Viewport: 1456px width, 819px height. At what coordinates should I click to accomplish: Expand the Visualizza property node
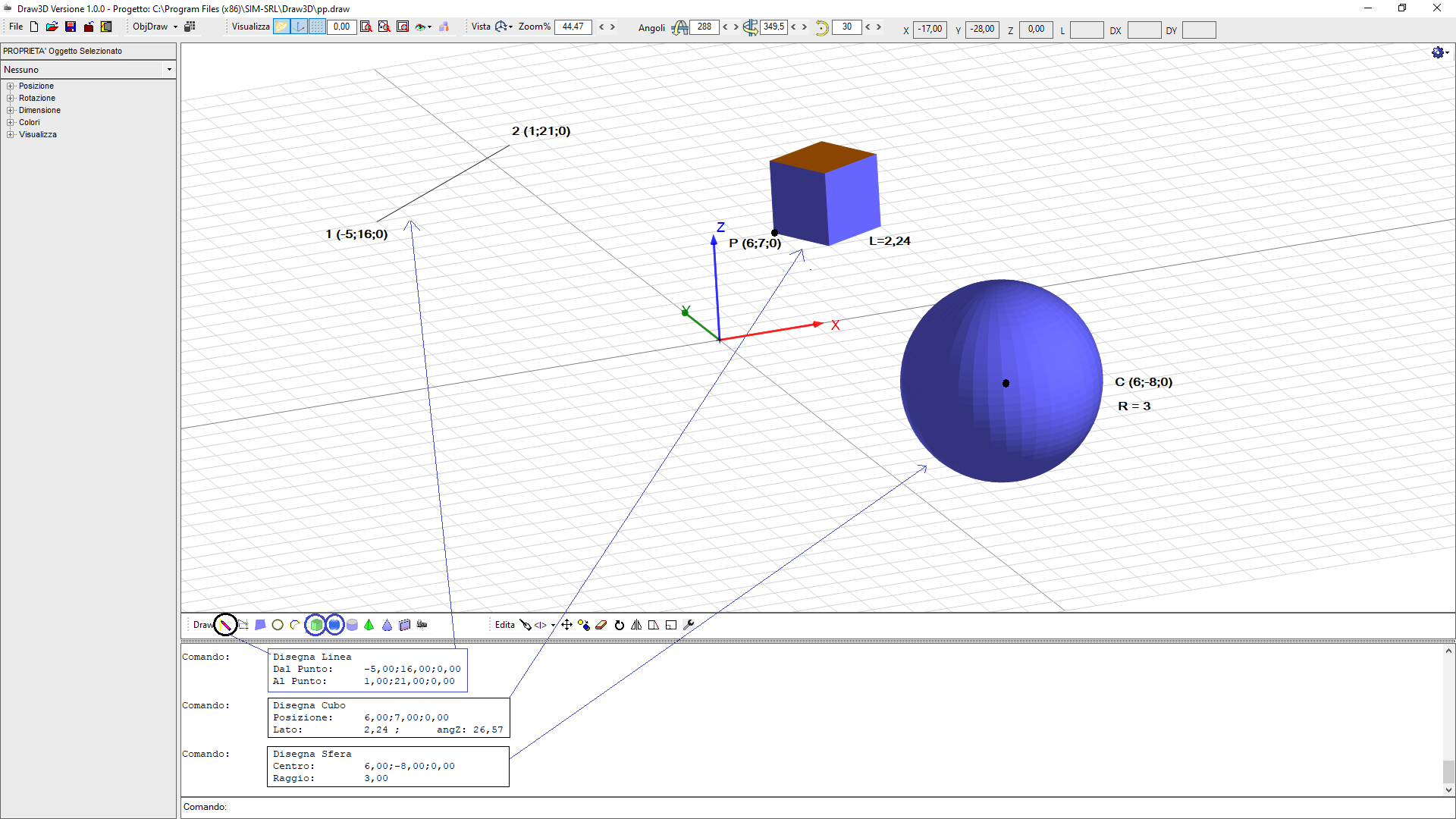11,135
